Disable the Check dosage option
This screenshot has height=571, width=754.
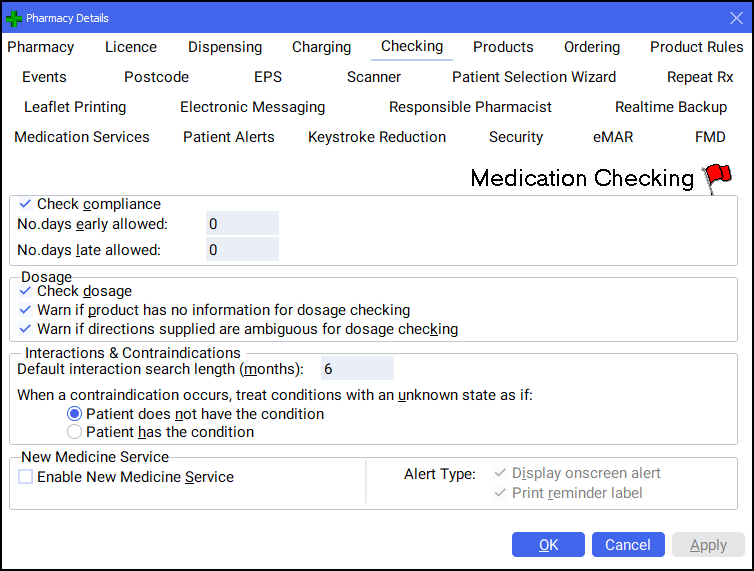coord(26,291)
